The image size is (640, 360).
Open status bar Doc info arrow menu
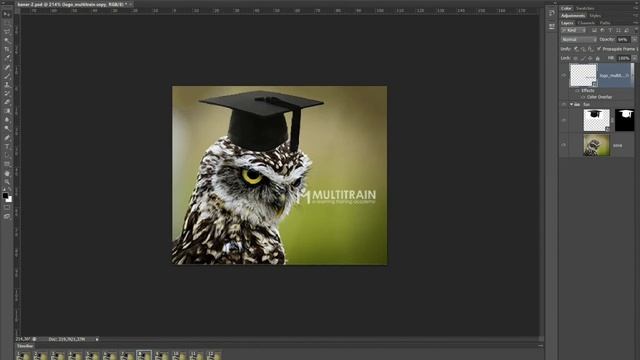[x=97, y=339]
